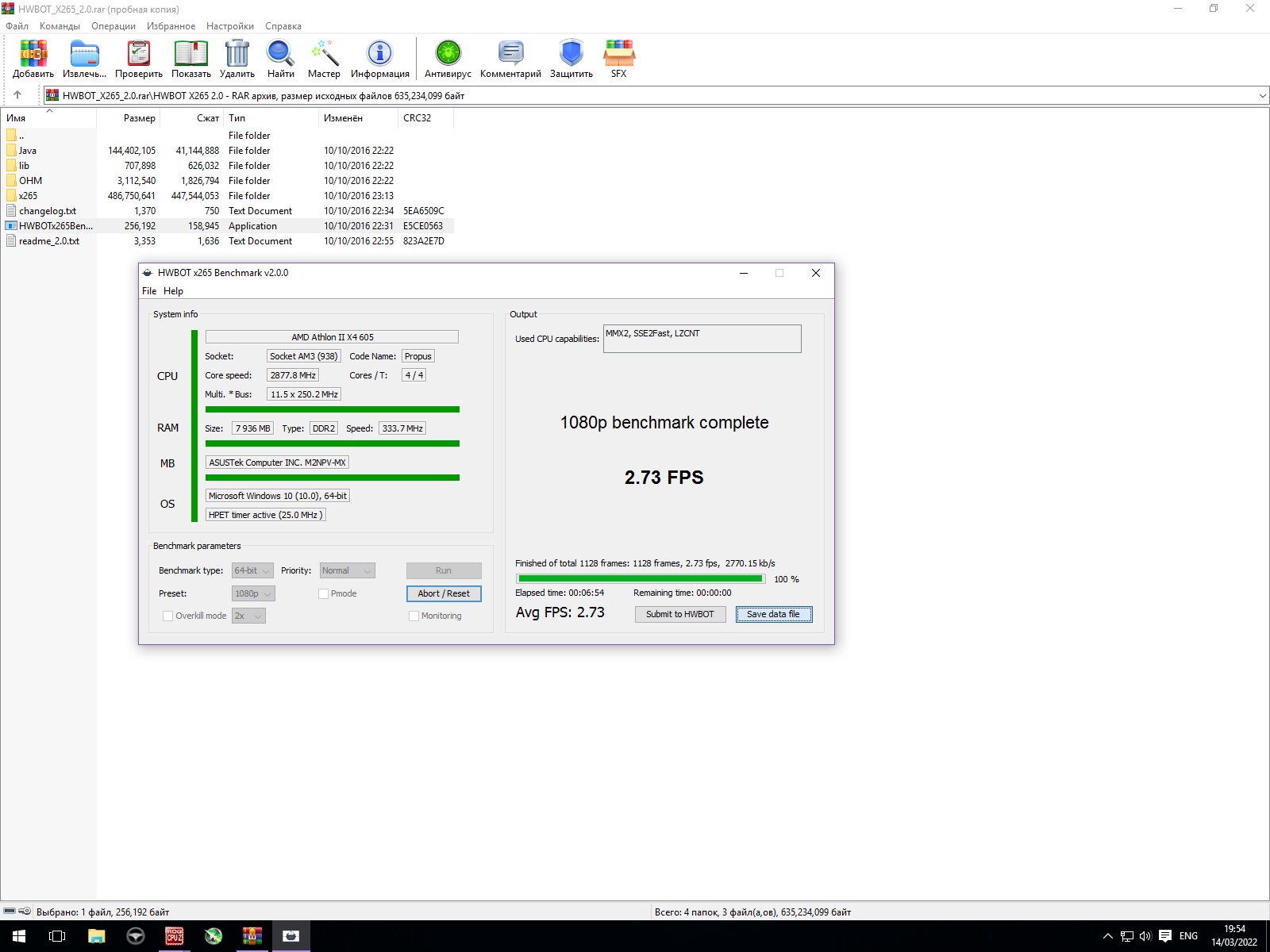Viewport: 1270px width, 952px height.
Task: Open the Файл menu in WinRAR
Action: point(17,26)
